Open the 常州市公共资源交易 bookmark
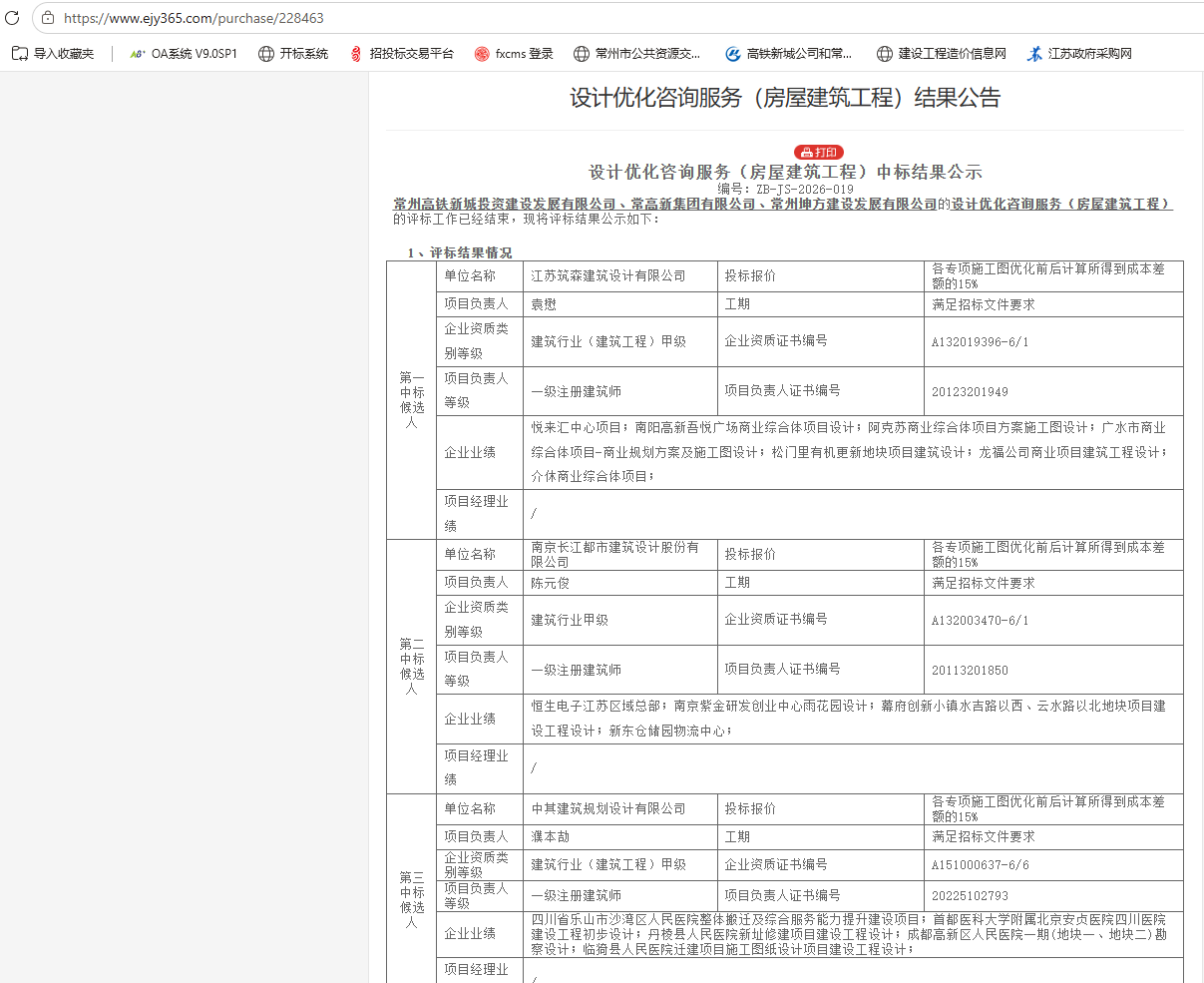Screen dimensions: 1204x983 click(637, 54)
